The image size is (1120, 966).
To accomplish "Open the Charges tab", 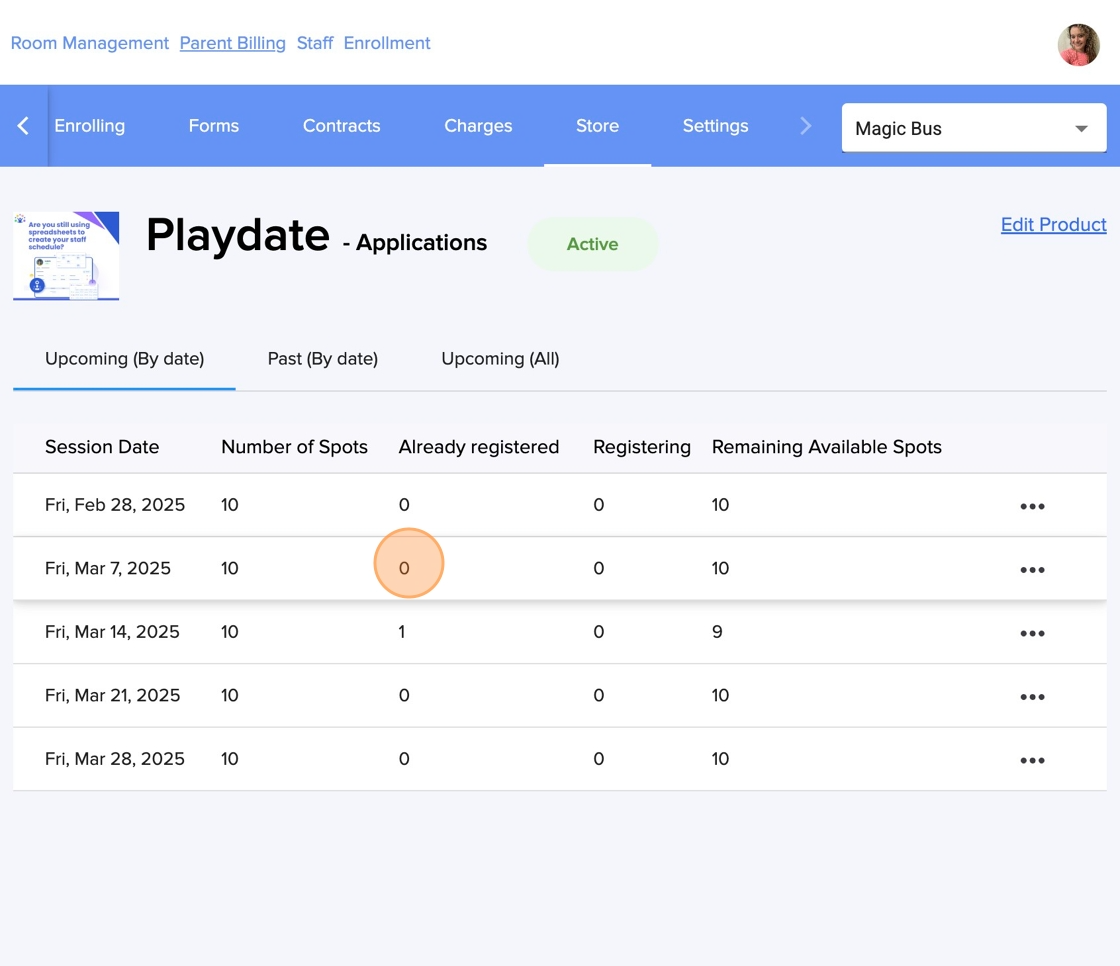I will pos(478,126).
